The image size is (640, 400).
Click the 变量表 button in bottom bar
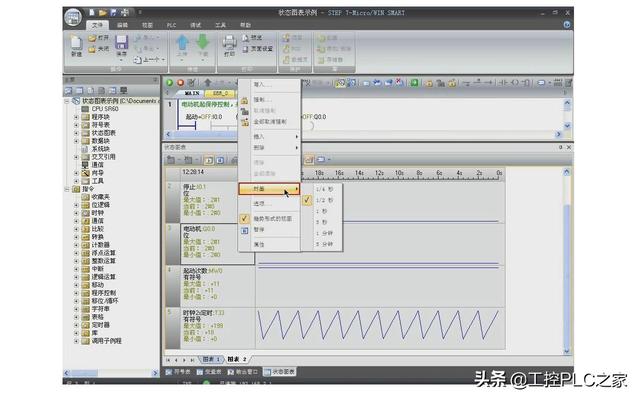[x=209, y=372]
